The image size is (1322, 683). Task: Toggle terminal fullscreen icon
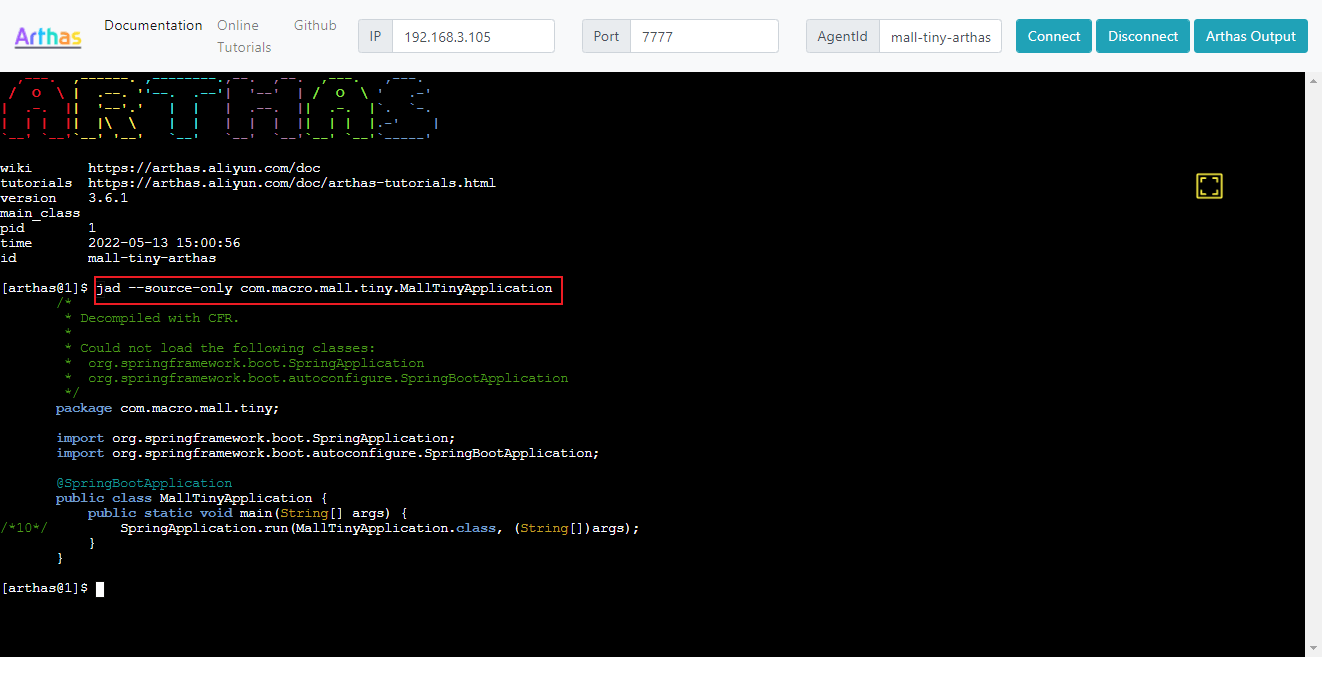[x=1209, y=186]
